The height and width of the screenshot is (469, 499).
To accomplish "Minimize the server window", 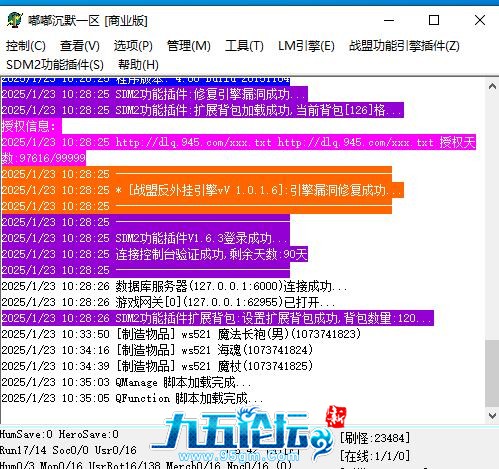I will (x=389, y=20).
